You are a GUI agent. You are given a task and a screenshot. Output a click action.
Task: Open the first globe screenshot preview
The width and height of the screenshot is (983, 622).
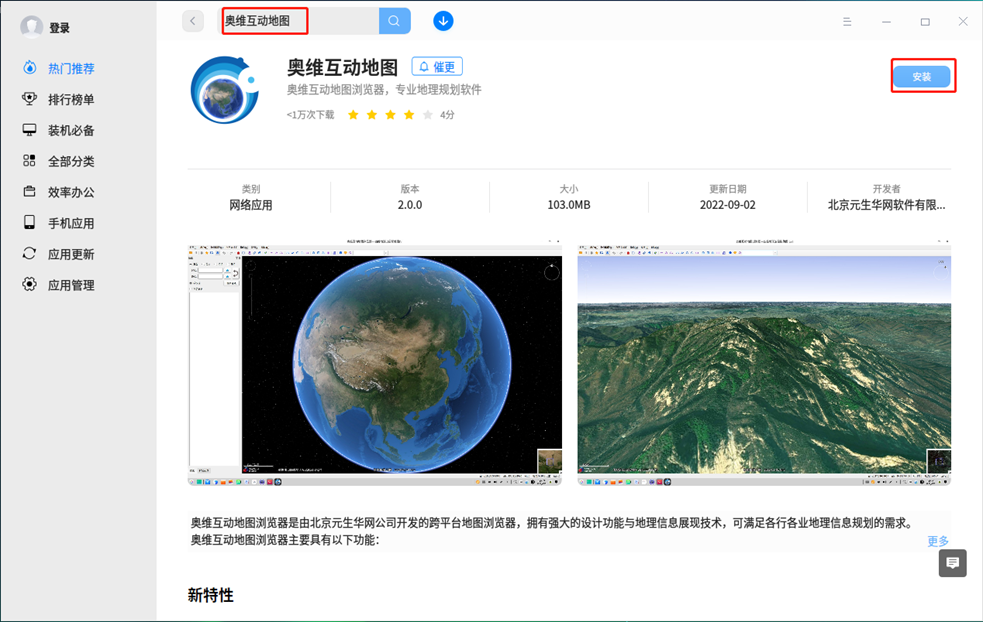(x=375, y=364)
